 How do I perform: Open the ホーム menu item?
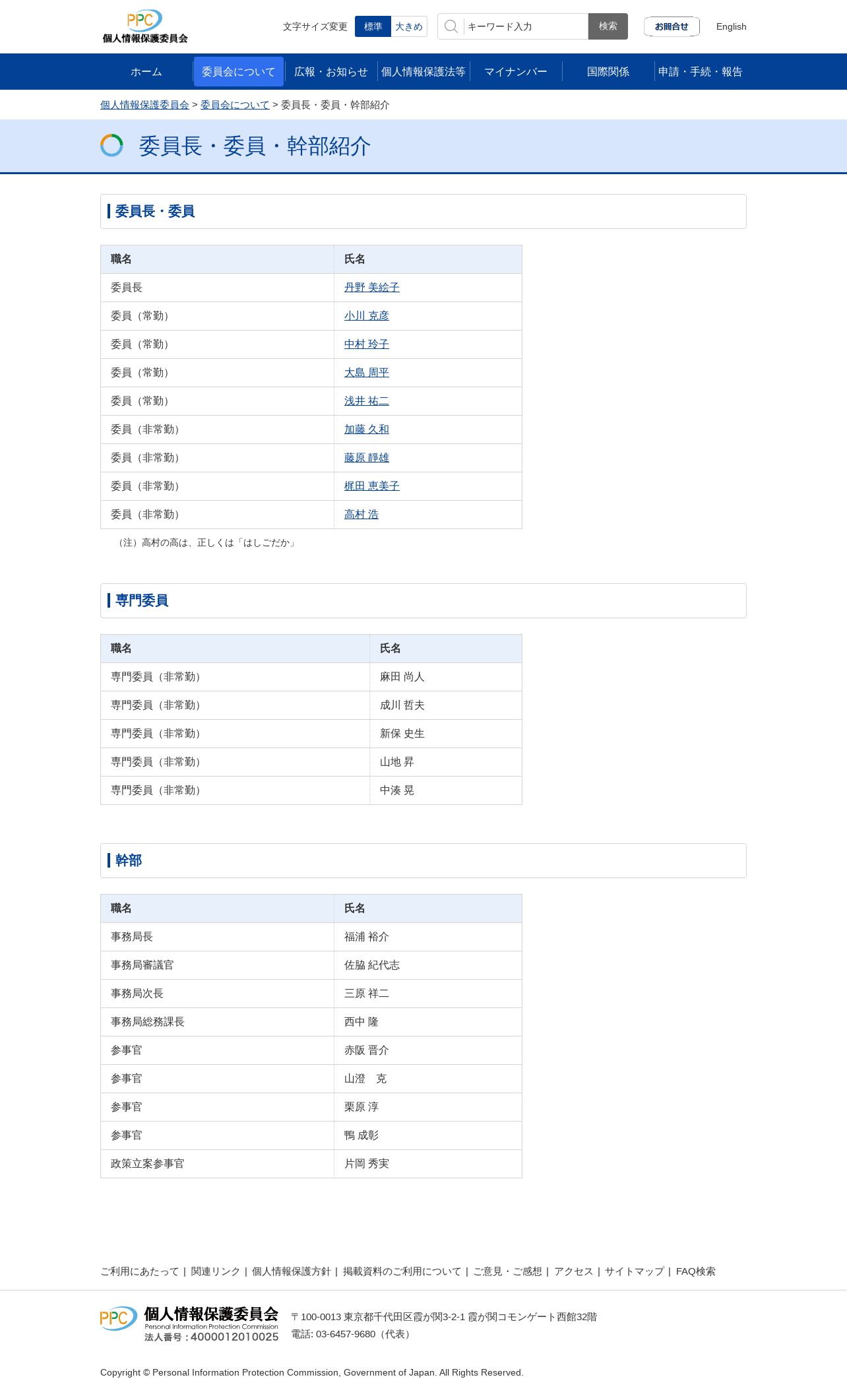[146, 71]
